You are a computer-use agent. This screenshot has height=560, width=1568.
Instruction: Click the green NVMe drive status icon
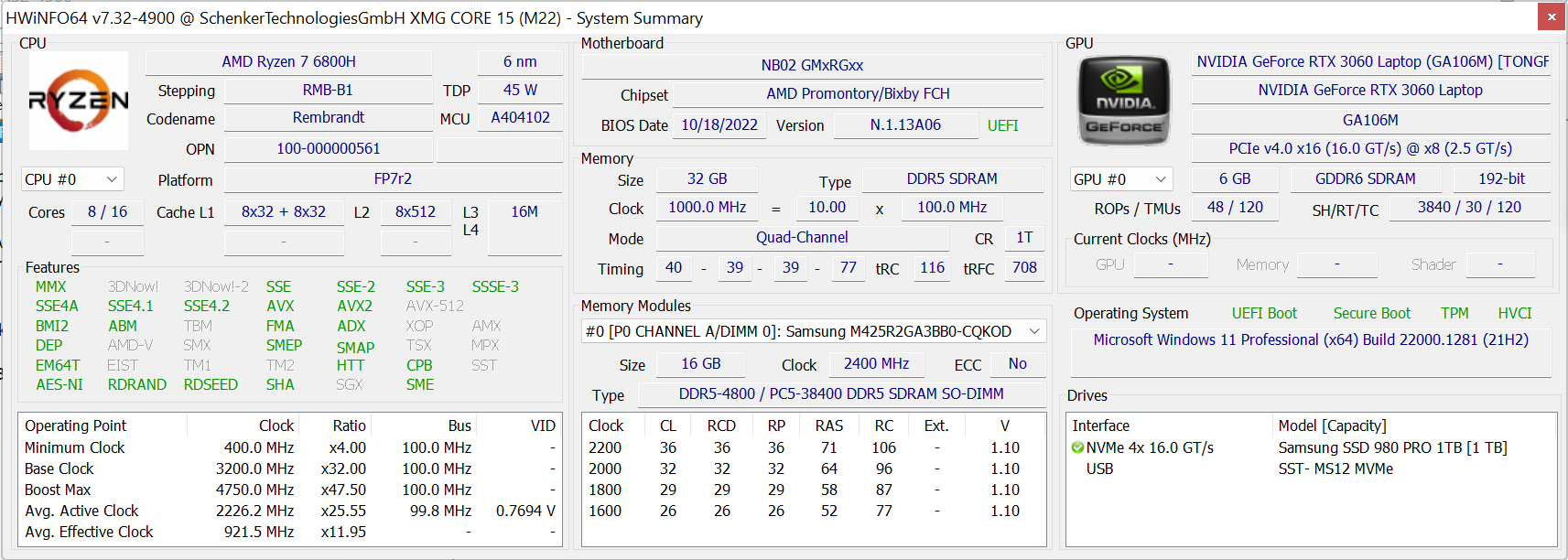[1077, 447]
